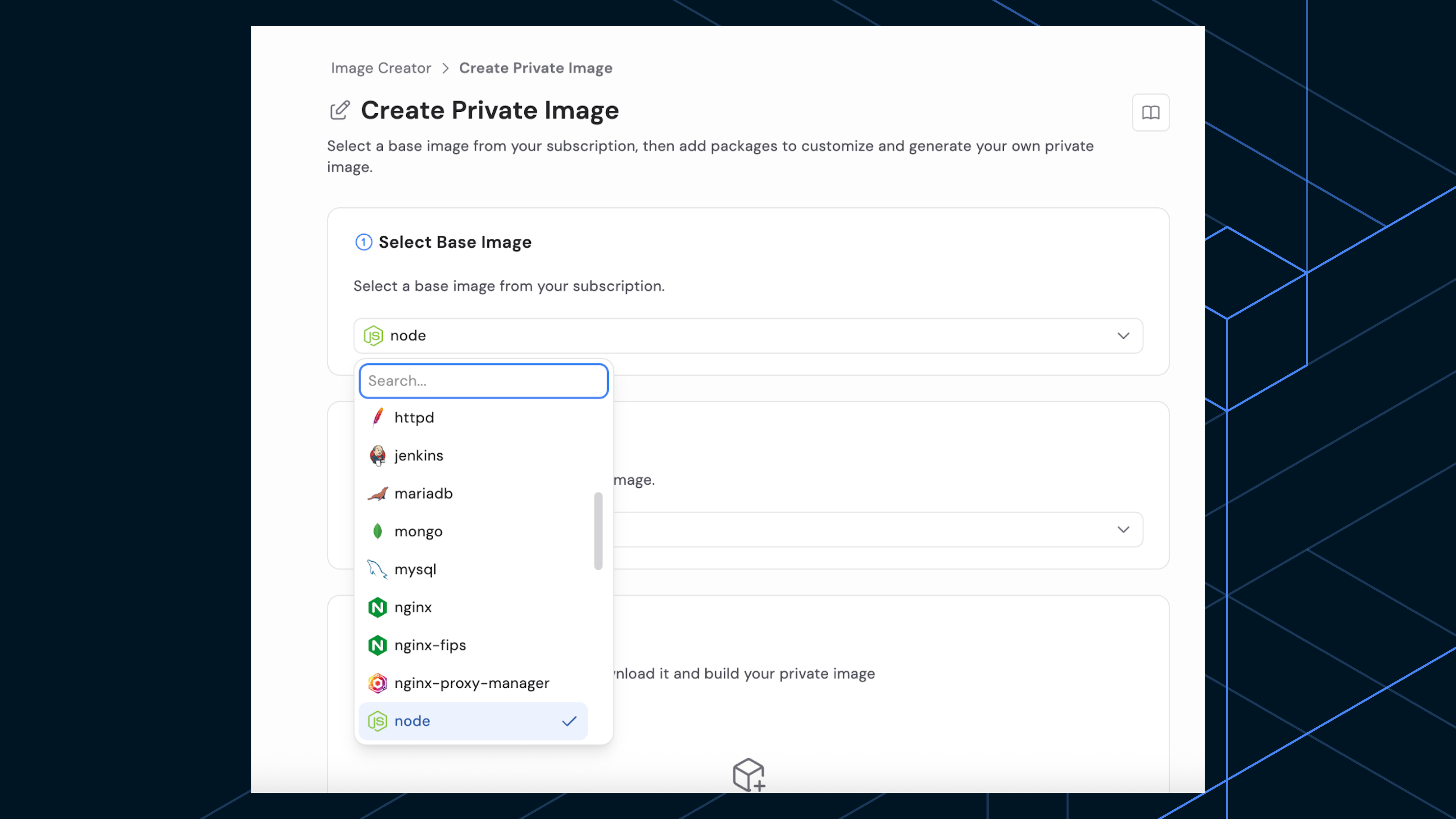The width and height of the screenshot is (1456, 819).
Task: Select jenkins from the base image list
Action: (474, 456)
